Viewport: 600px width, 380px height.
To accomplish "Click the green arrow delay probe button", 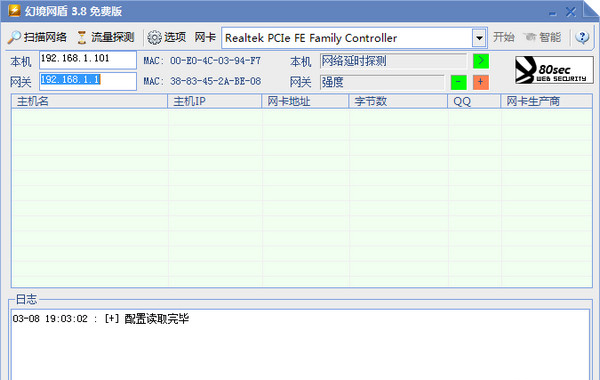I will (x=481, y=61).
